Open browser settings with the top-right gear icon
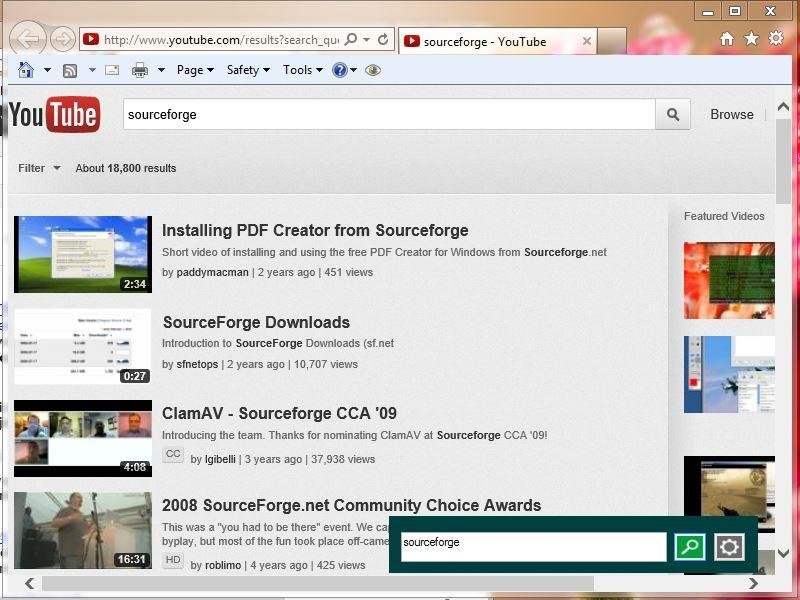Screen dimensions: 800x600 pos(775,38)
